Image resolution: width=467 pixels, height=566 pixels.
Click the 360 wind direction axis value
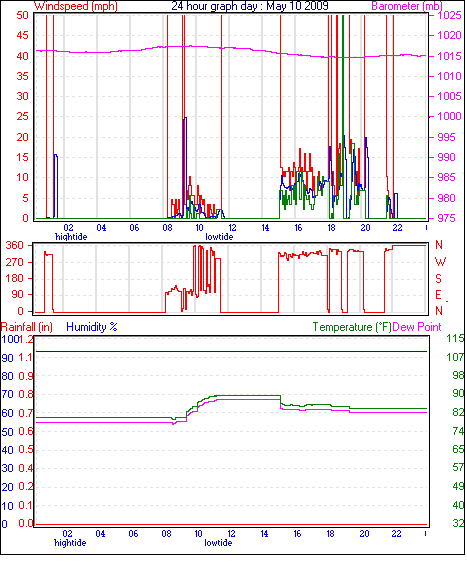pos(14,245)
